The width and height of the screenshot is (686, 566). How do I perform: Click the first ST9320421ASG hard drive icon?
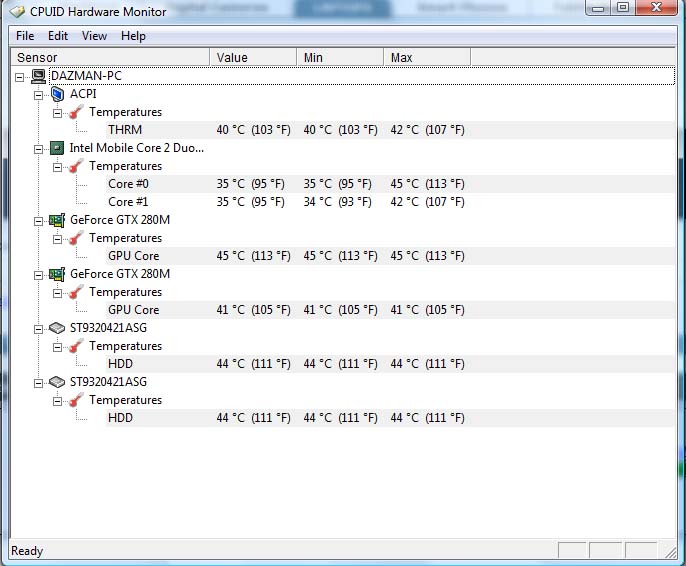(57, 328)
